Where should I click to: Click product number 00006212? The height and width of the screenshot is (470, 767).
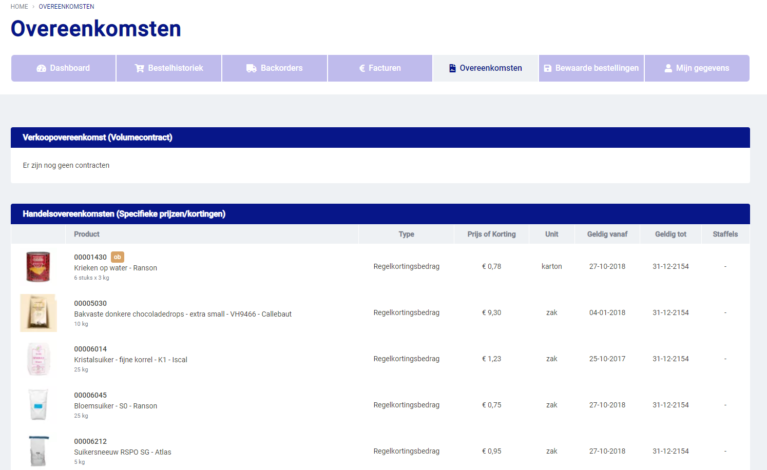point(90,441)
